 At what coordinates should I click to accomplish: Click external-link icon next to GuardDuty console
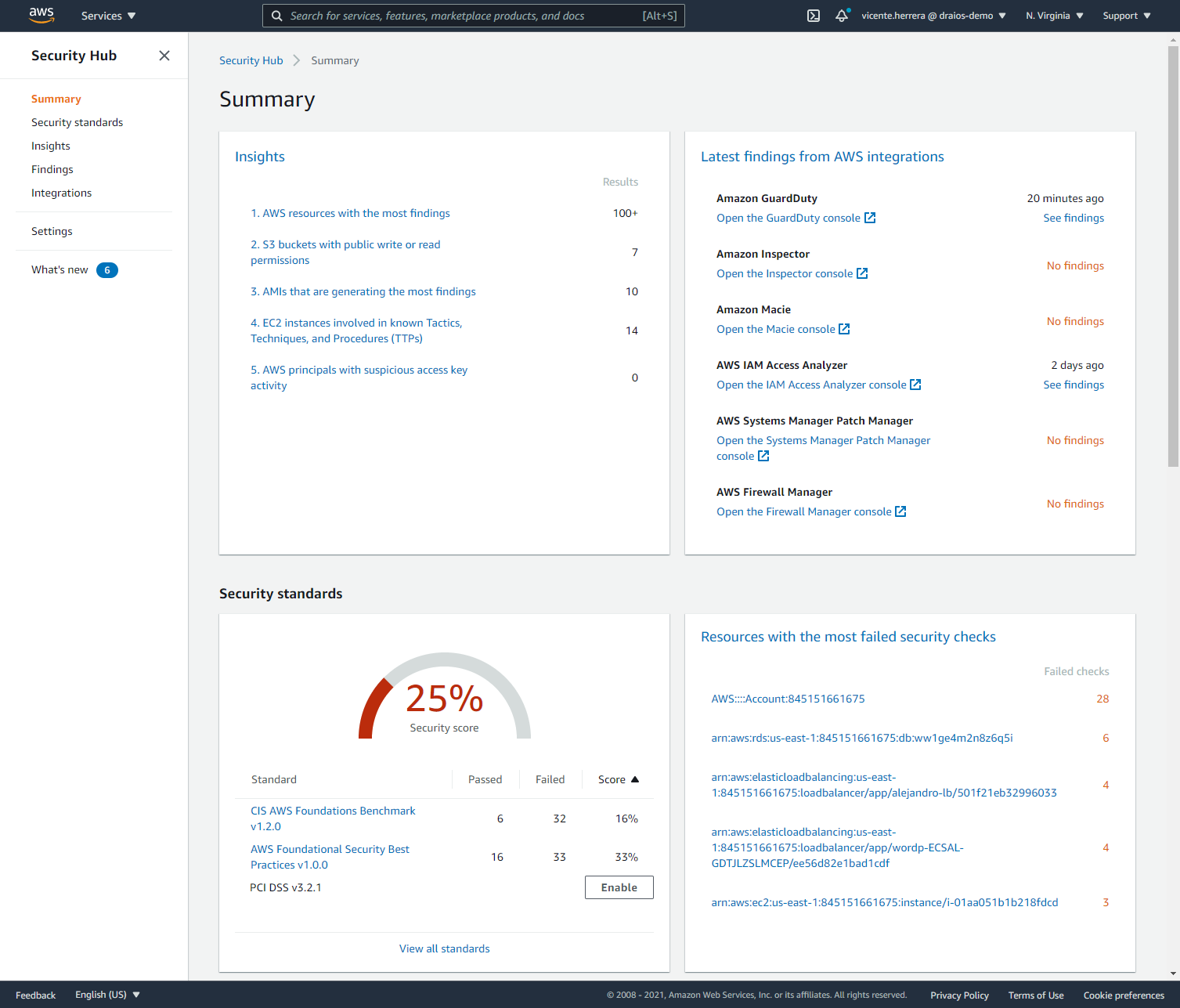tap(870, 218)
